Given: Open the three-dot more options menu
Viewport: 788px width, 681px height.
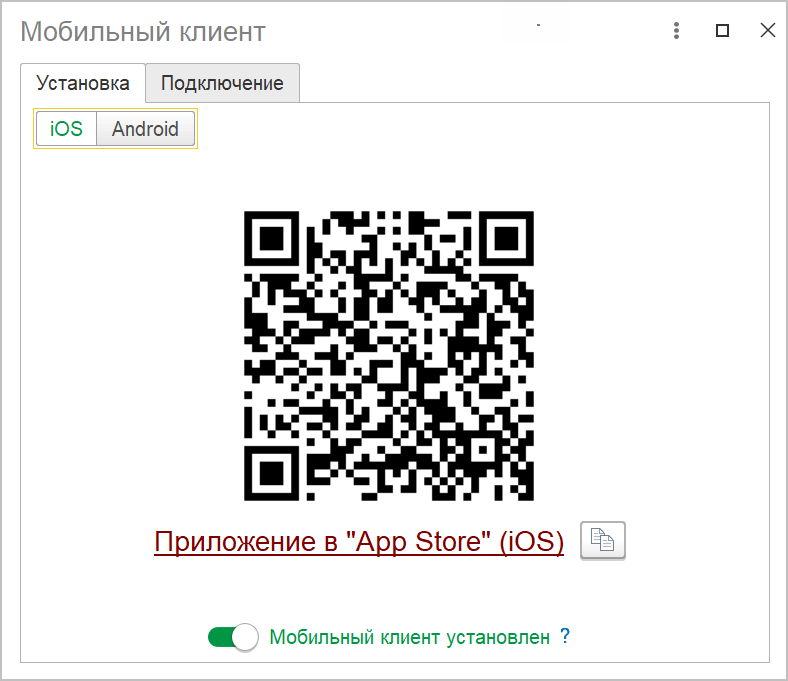Looking at the screenshot, I should pyautogui.click(x=676, y=31).
